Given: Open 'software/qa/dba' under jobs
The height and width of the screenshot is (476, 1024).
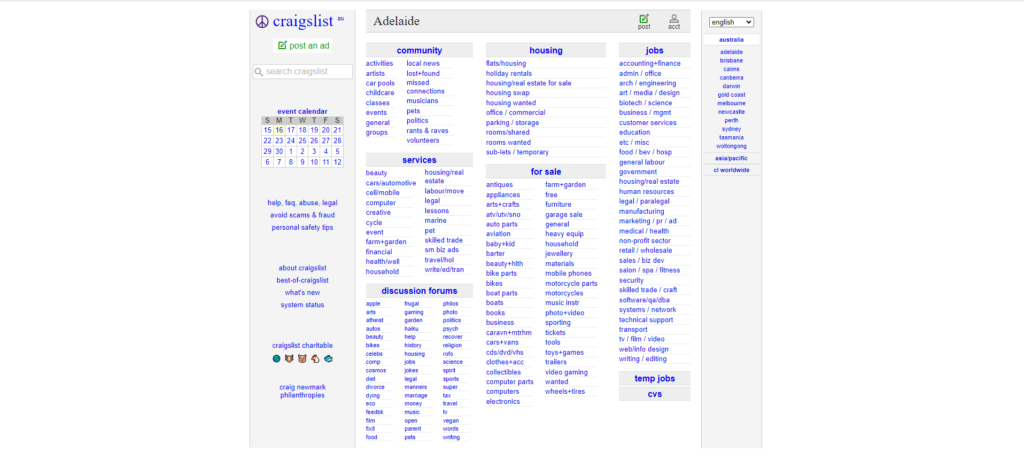Looking at the screenshot, I should click(x=645, y=300).
